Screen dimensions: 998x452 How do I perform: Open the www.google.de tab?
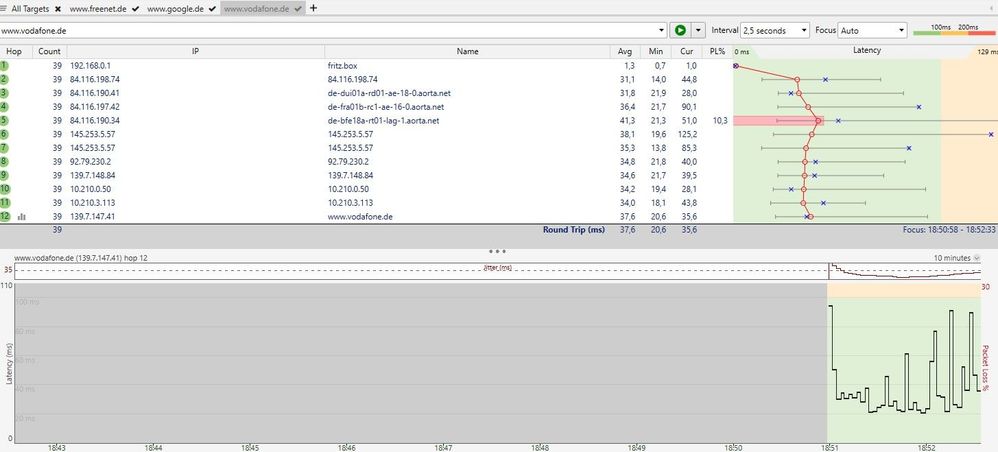click(176, 9)
